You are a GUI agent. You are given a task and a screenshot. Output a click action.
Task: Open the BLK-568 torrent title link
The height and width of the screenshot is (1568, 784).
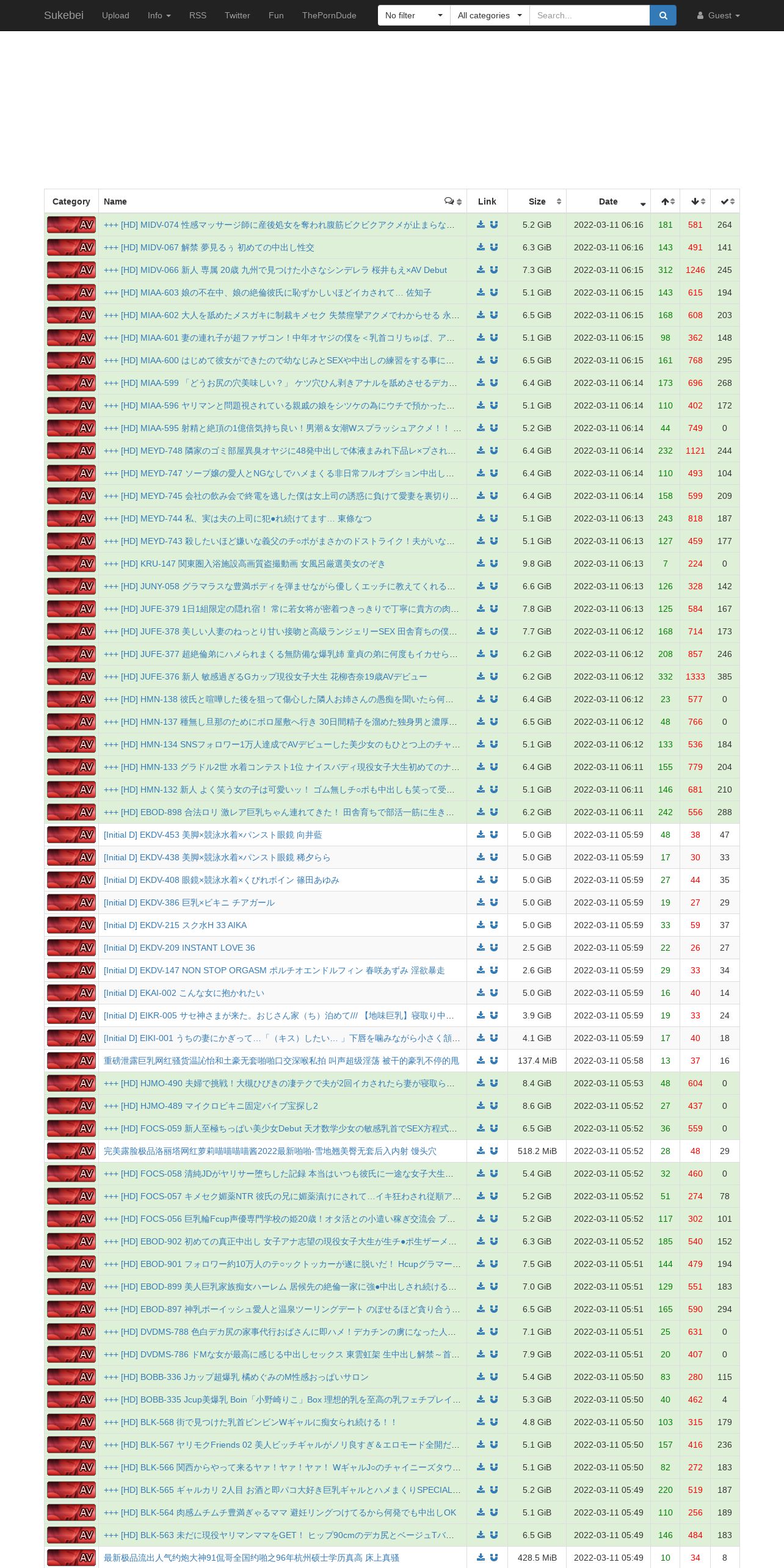pyautogui.click(x=250, y=1422)
